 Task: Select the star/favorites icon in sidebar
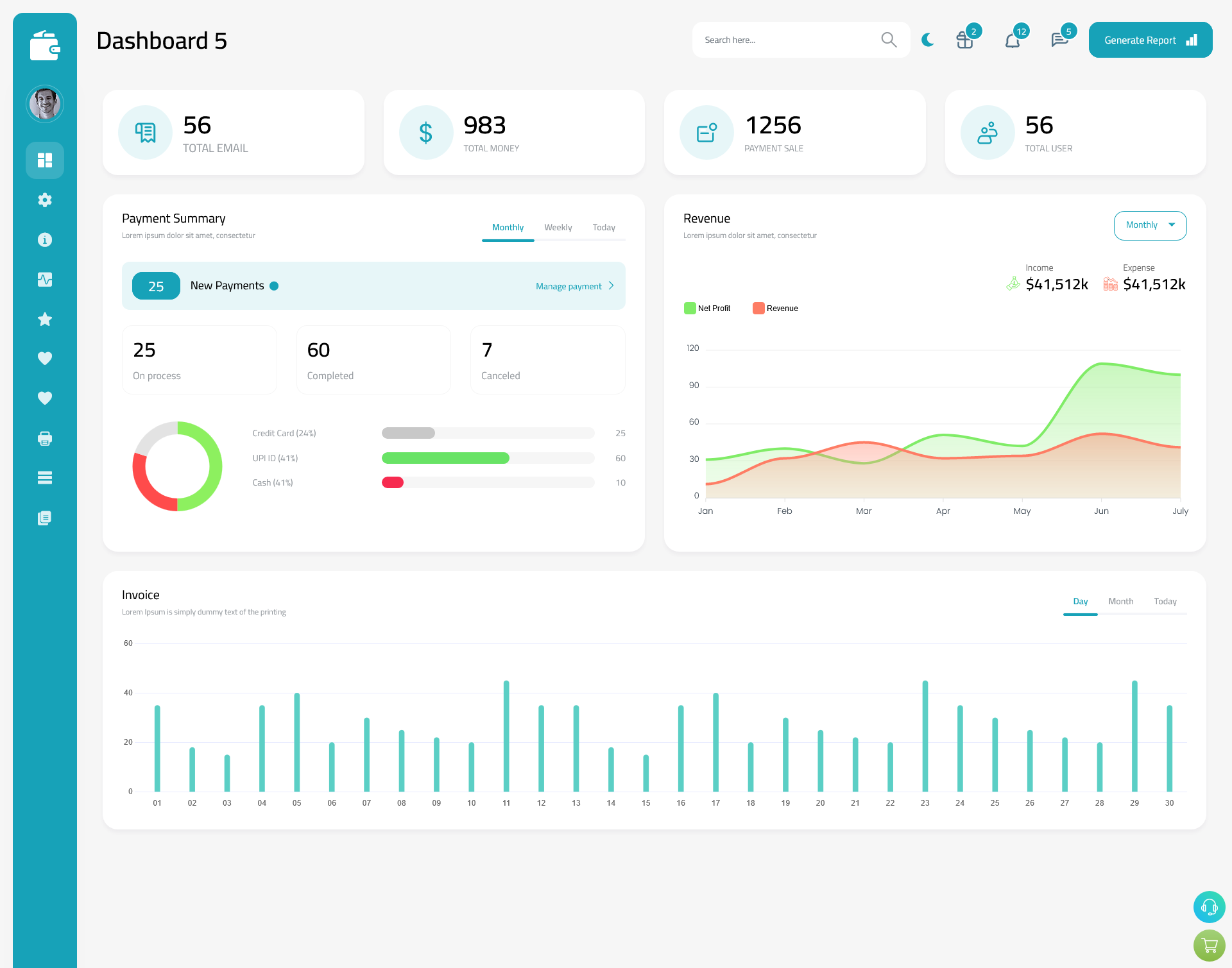tap(45, 319)
